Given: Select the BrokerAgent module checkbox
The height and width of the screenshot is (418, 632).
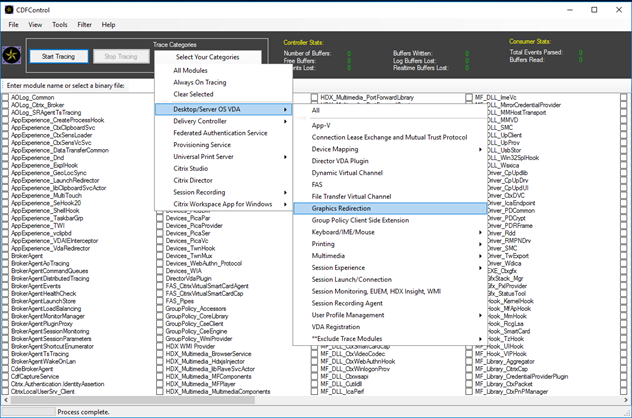Looking at the screenshot, I should (x=6, y=256).
